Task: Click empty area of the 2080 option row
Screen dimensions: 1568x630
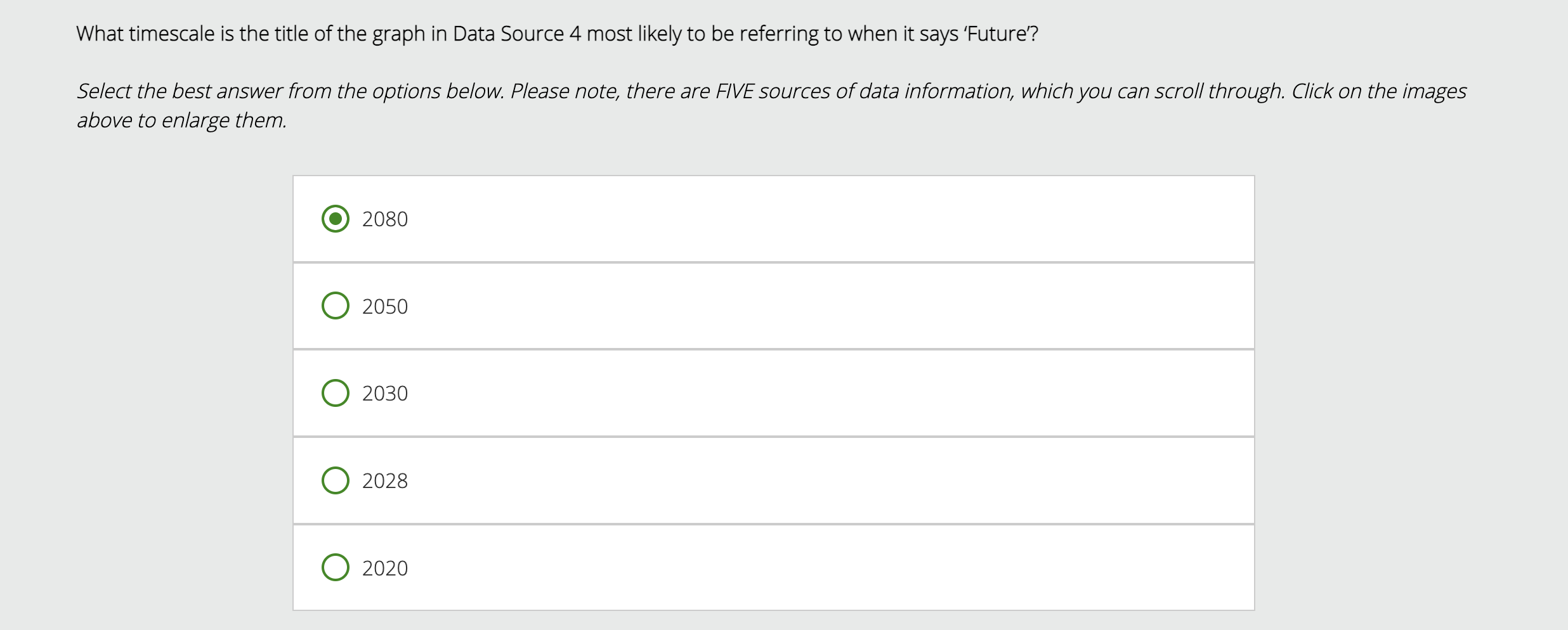Action: 825,219
